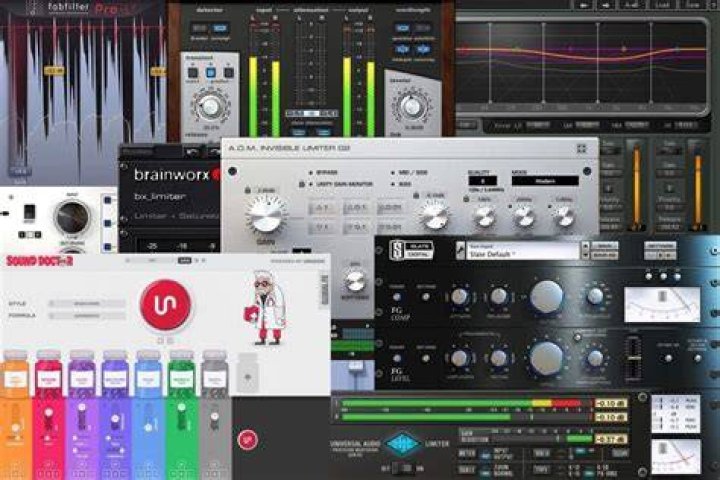Click the FG Comp VU meter
The height and width of the screenshot is (480, 720).
point(662,304)
